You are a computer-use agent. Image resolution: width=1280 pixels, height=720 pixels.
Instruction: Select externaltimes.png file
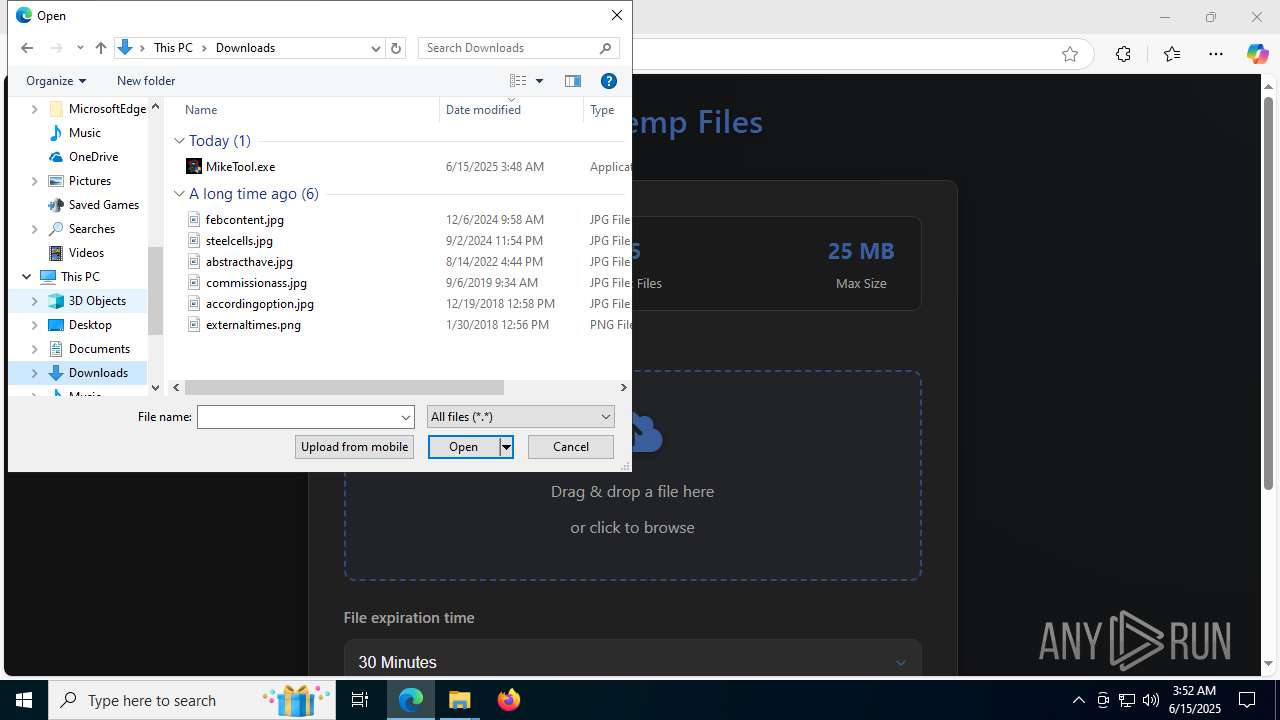(253, 325)
